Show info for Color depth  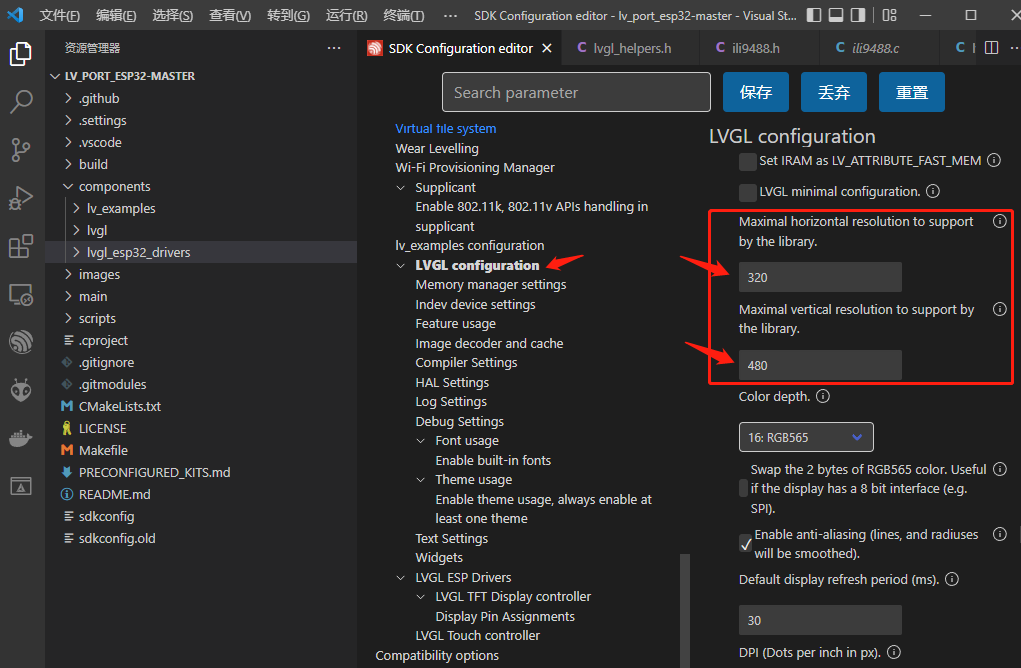point(823,397)
